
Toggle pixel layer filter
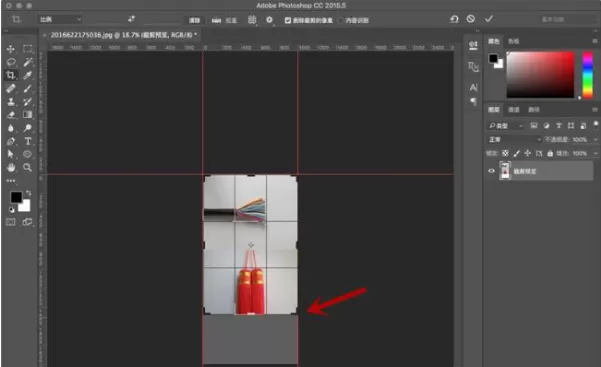coord(534,125)
